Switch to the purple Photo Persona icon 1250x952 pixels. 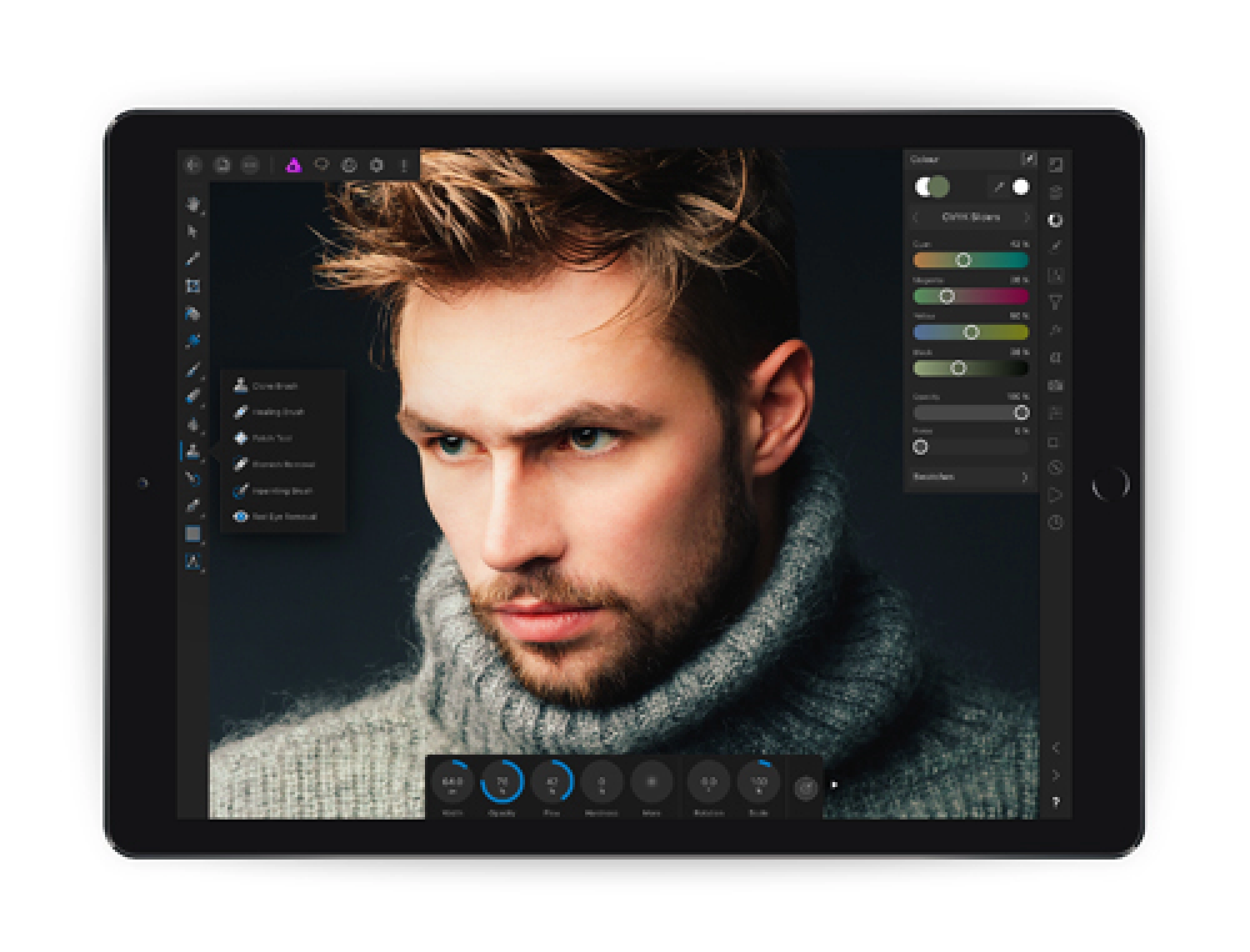tap(293, 165)
